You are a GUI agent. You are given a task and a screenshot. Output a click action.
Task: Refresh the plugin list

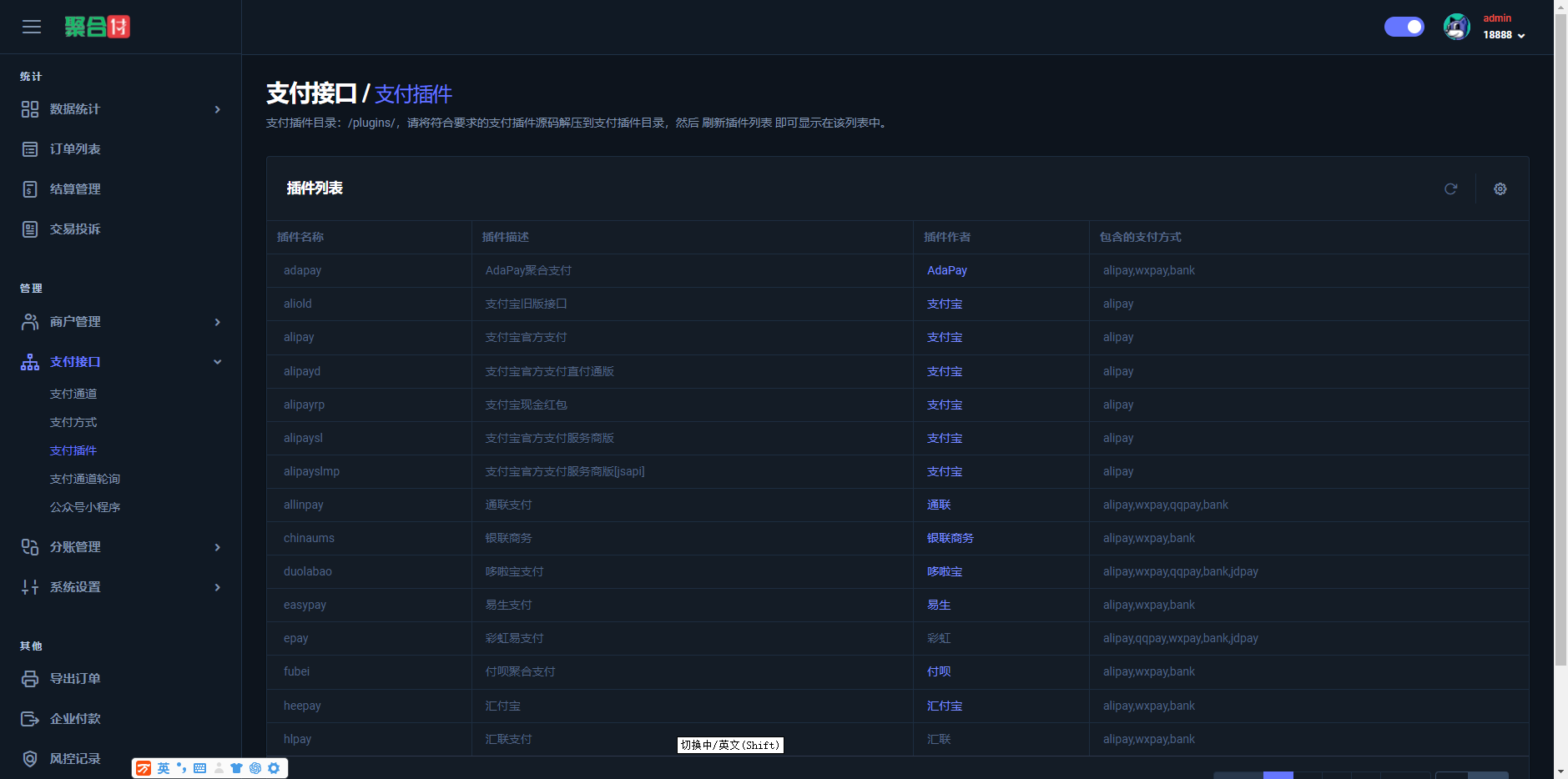coord(1450,188)
